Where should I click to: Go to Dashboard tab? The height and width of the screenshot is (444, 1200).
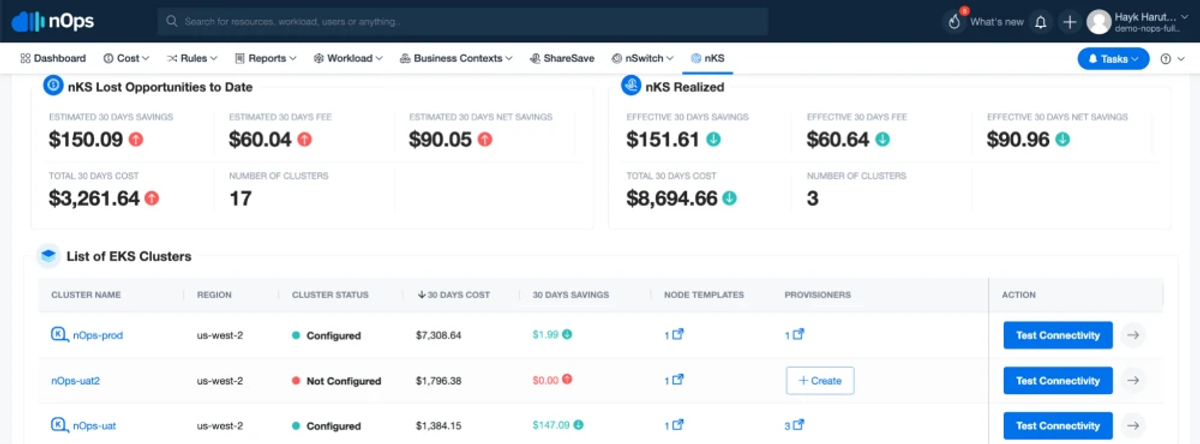[53, 59]
